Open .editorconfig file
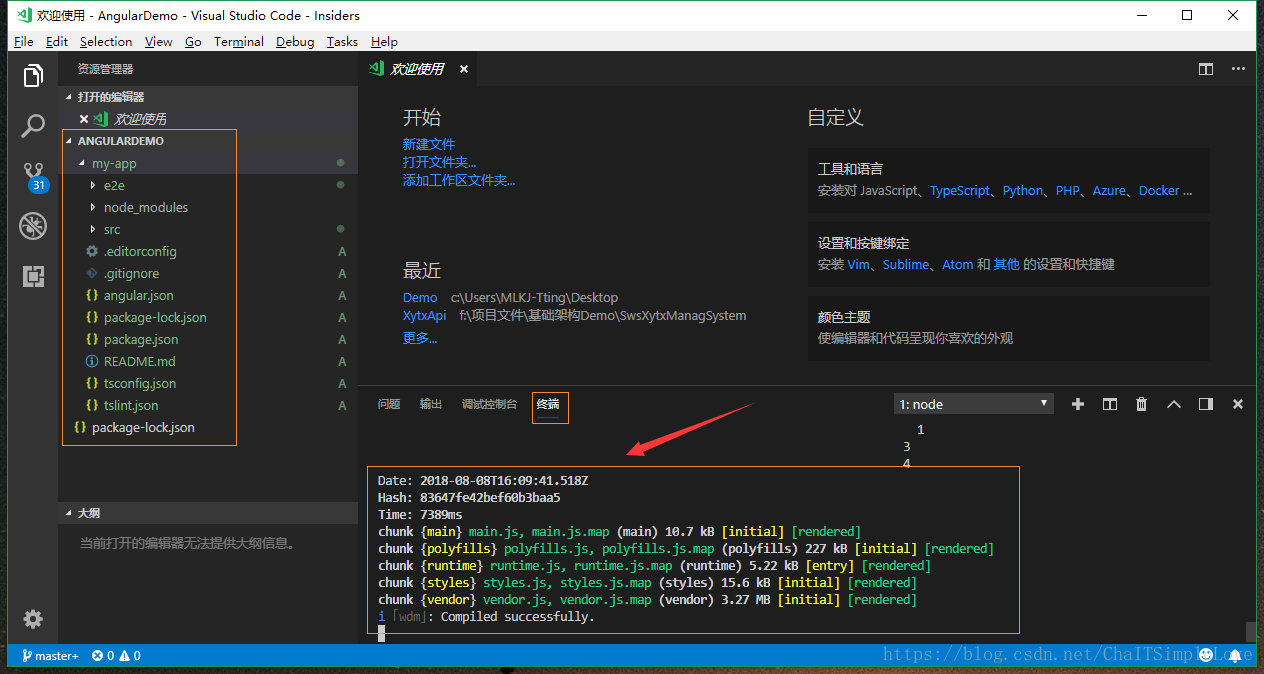The height and width of the screenshot is (674, 1264). (208, 251)
